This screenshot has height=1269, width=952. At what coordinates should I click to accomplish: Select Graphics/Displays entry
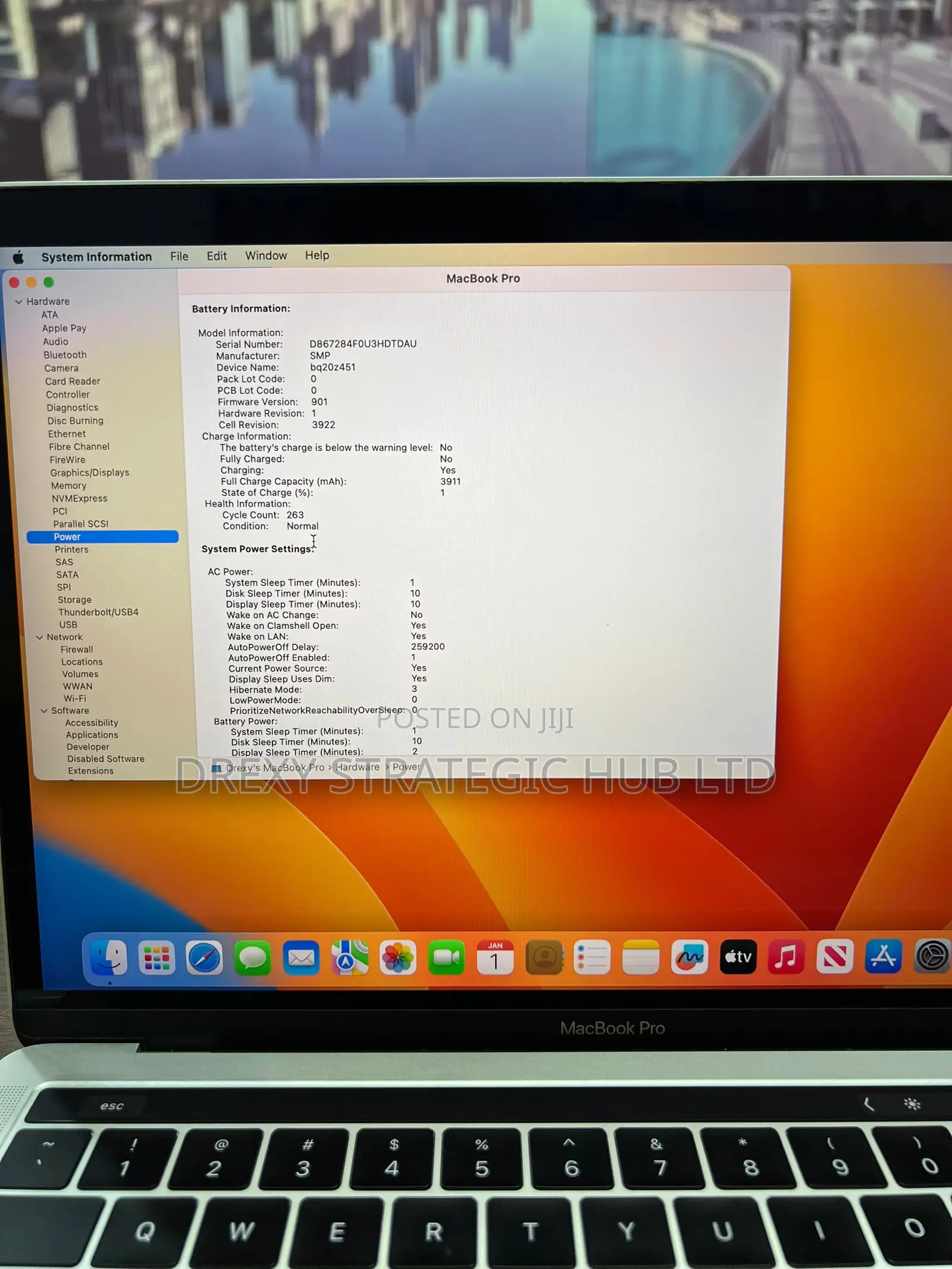point(90,473)
